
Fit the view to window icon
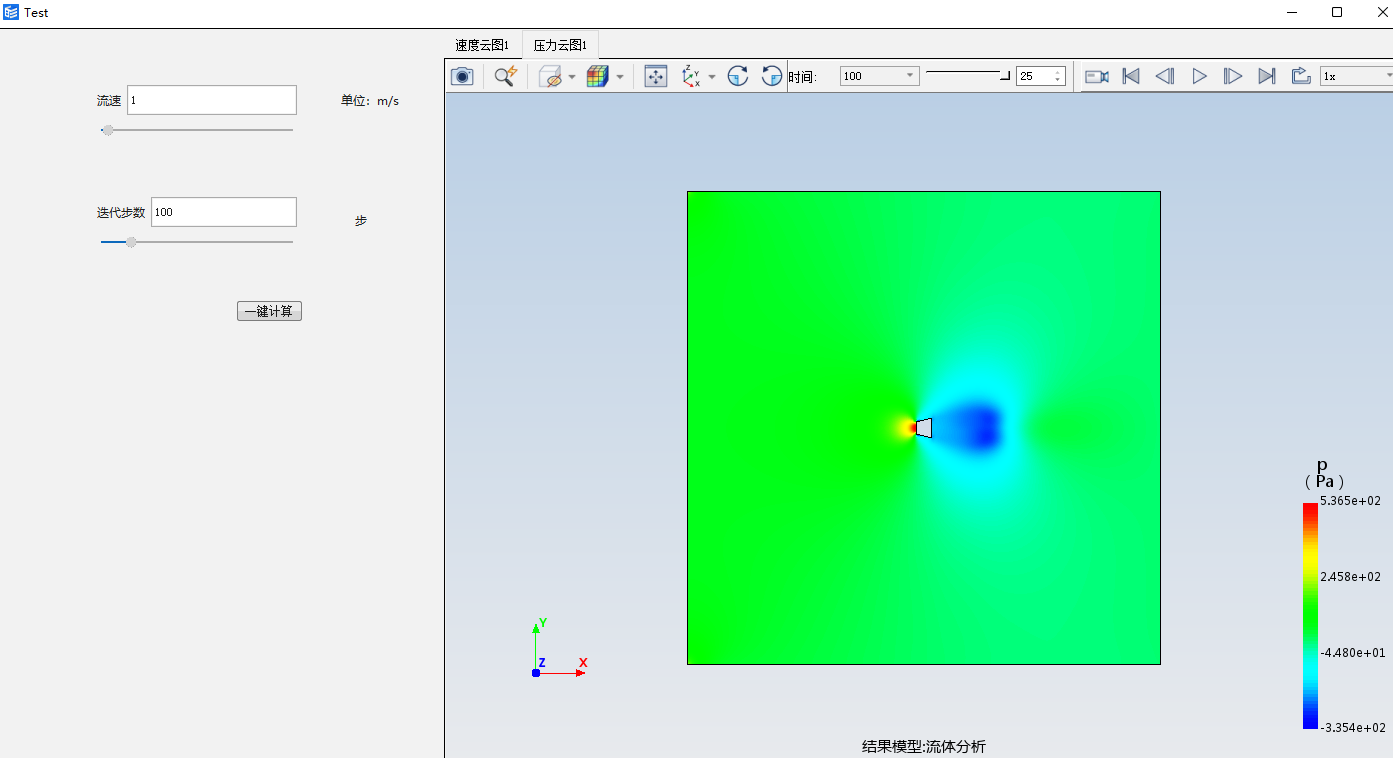coord(656,76)
